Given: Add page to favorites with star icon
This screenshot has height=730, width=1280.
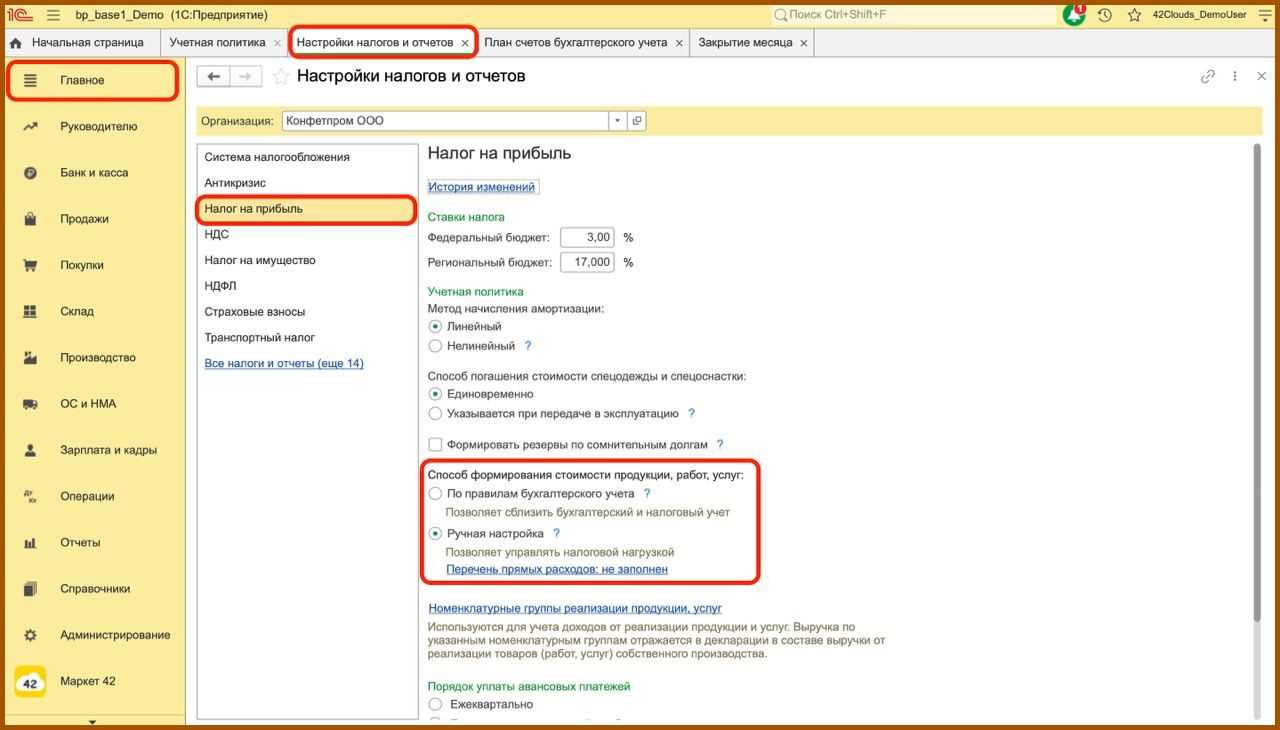Looking at the screenshot, I should pos(281,77).
